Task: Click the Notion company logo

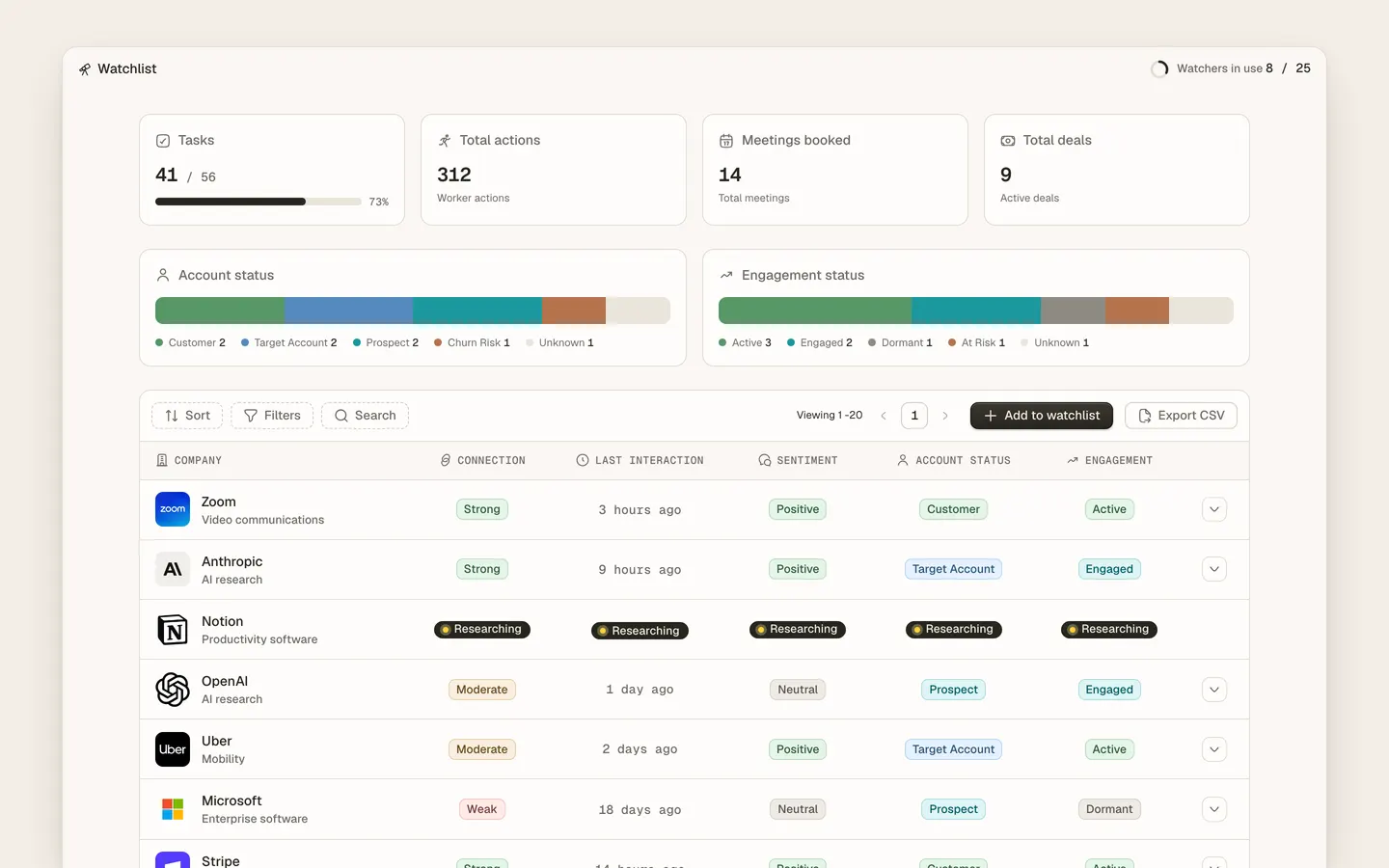Action: point(173,630)
